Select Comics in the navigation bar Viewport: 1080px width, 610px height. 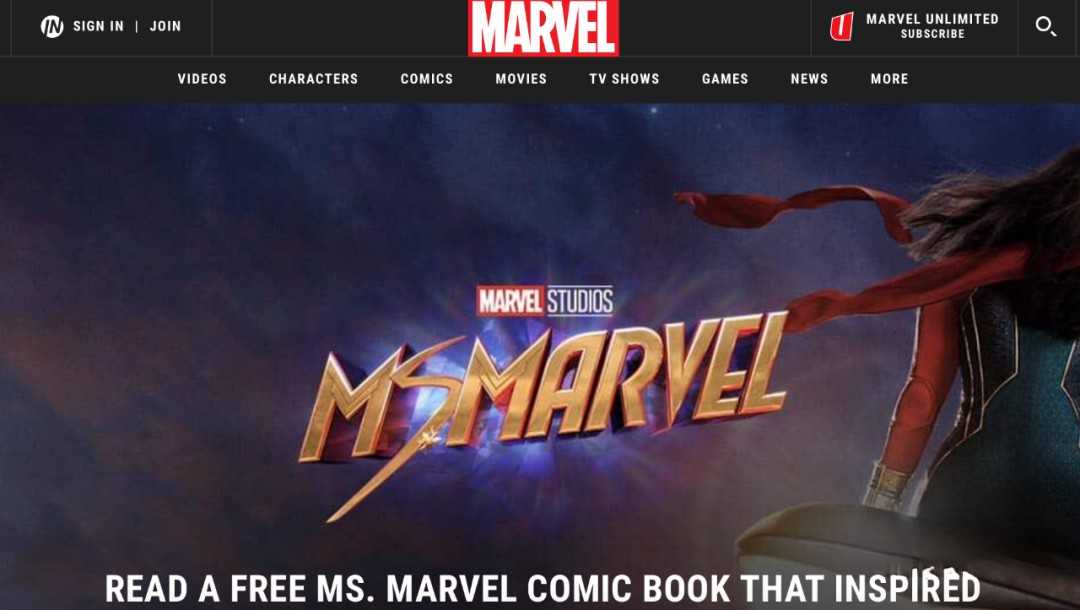pyautogui.click(x=426, y=79)
